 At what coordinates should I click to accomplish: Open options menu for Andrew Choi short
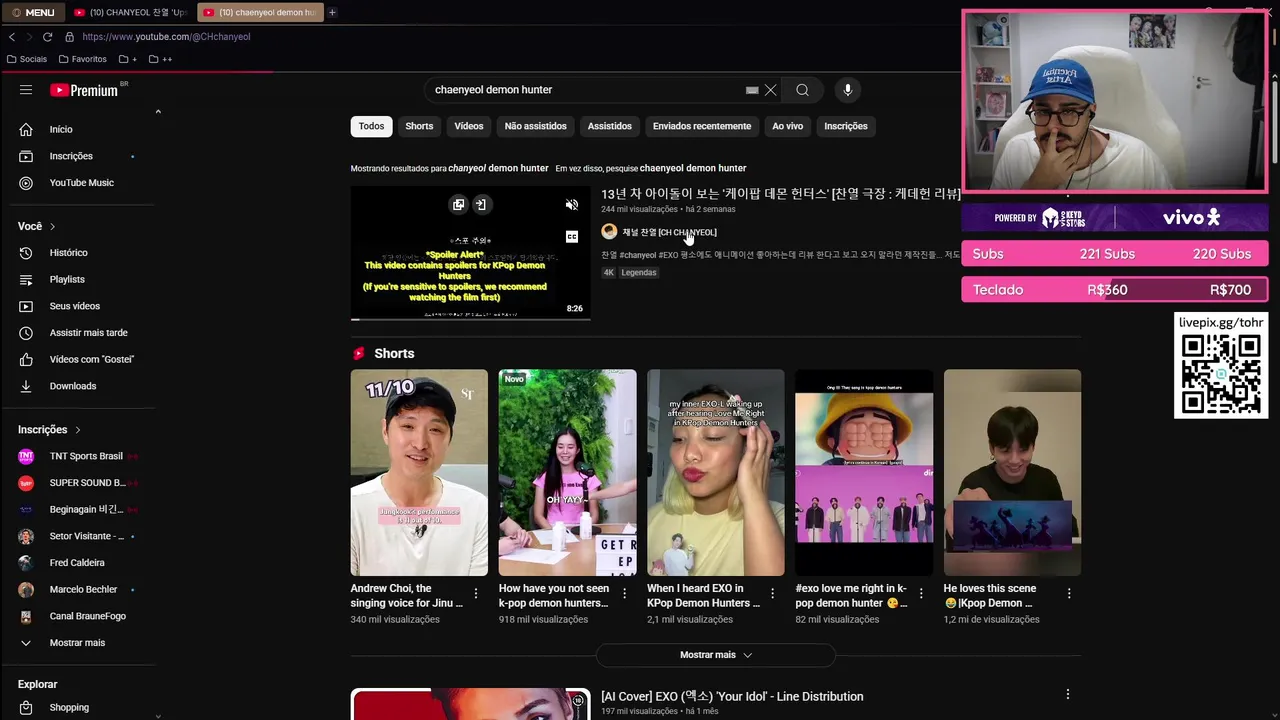476,594
